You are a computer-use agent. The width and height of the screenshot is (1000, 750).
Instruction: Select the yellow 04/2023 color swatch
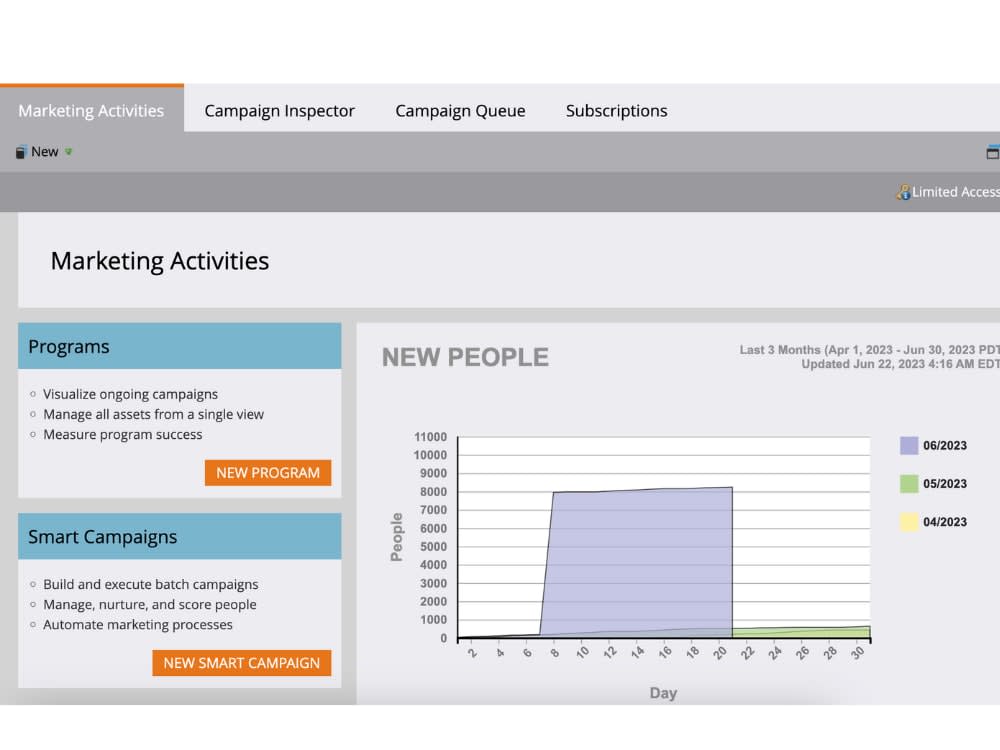click(911, 522)
